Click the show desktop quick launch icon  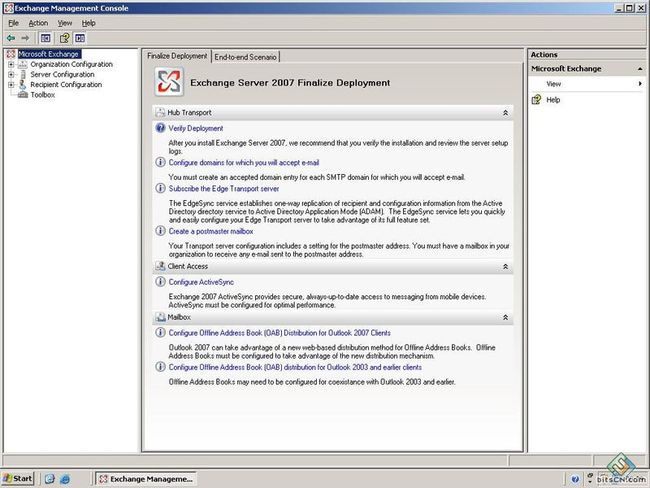click(49, 479)
